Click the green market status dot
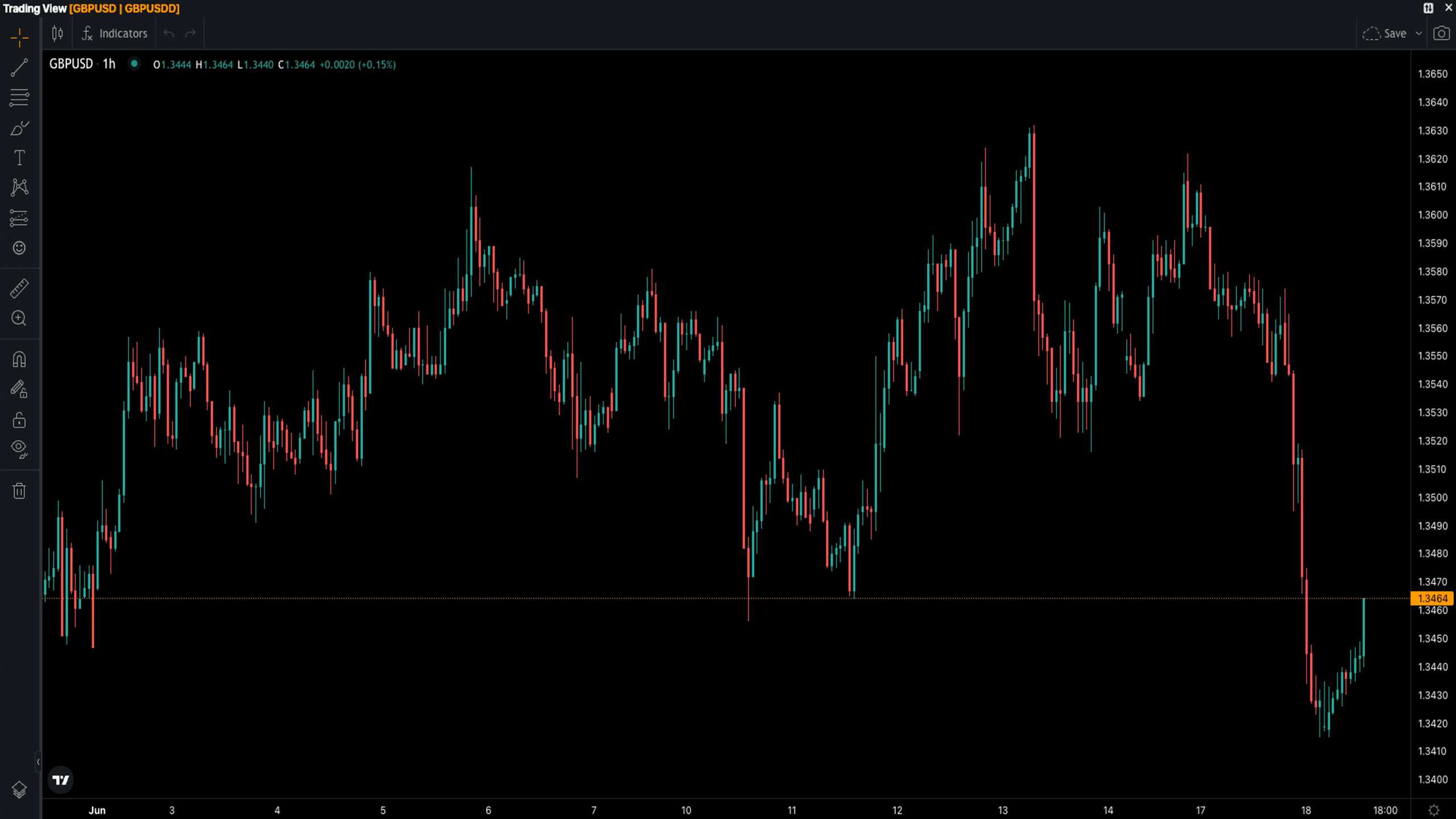Screen dimensions: 1456x819 click(x=134, y=64)
